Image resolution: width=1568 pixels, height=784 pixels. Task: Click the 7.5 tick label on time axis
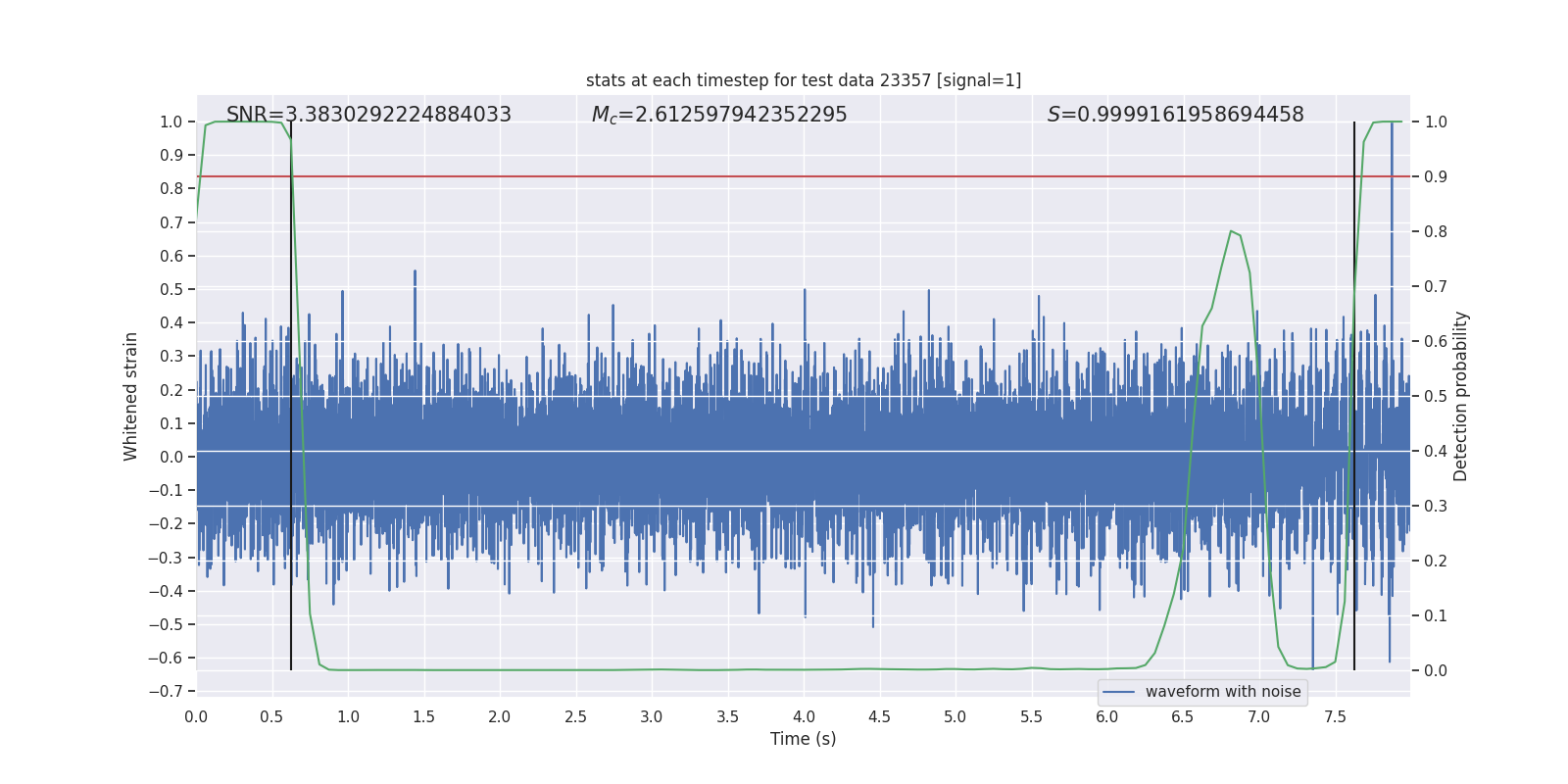click(1335, 717)
